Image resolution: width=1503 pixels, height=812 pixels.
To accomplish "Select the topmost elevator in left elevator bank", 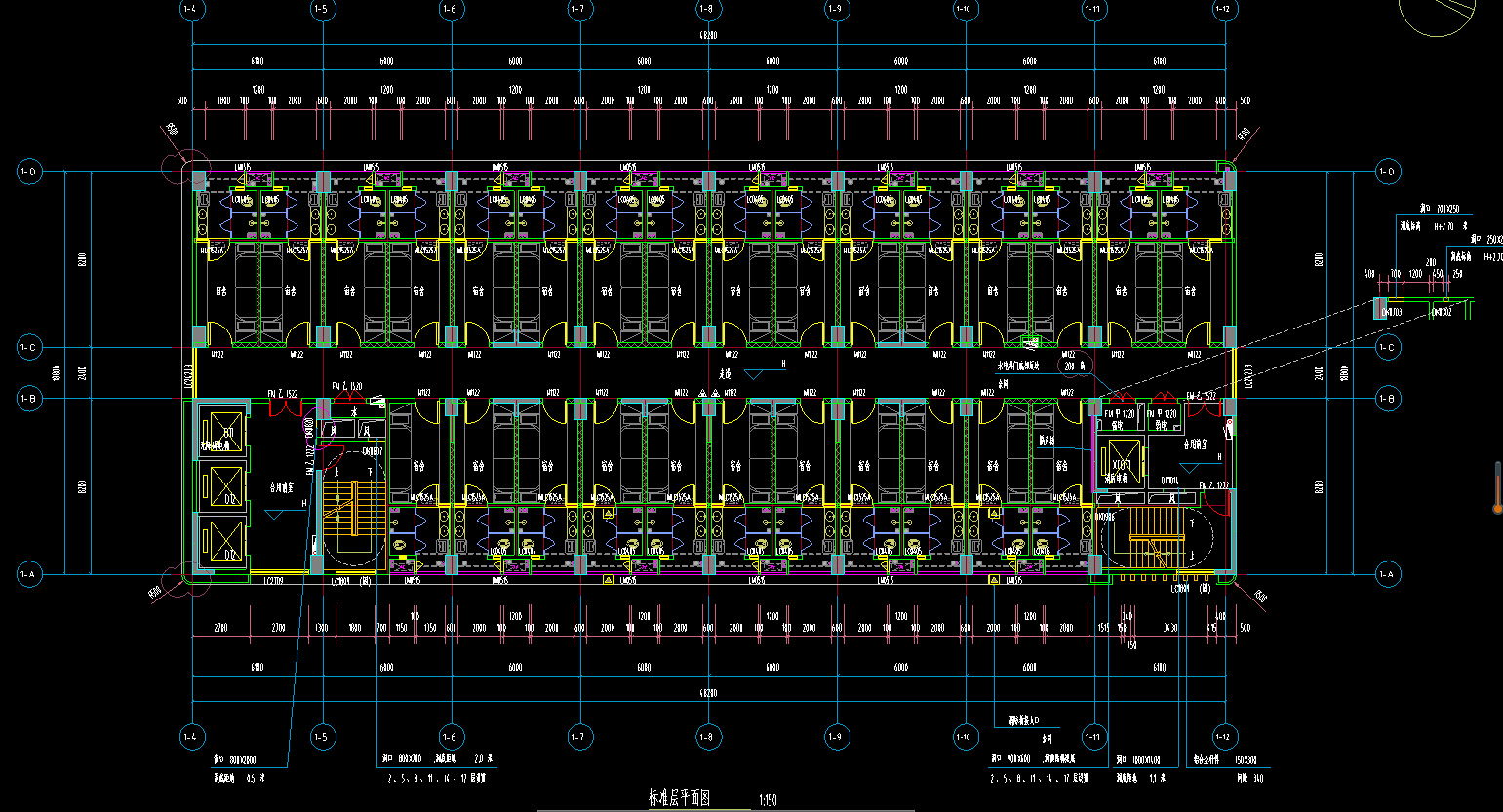I will coord(224,429).
